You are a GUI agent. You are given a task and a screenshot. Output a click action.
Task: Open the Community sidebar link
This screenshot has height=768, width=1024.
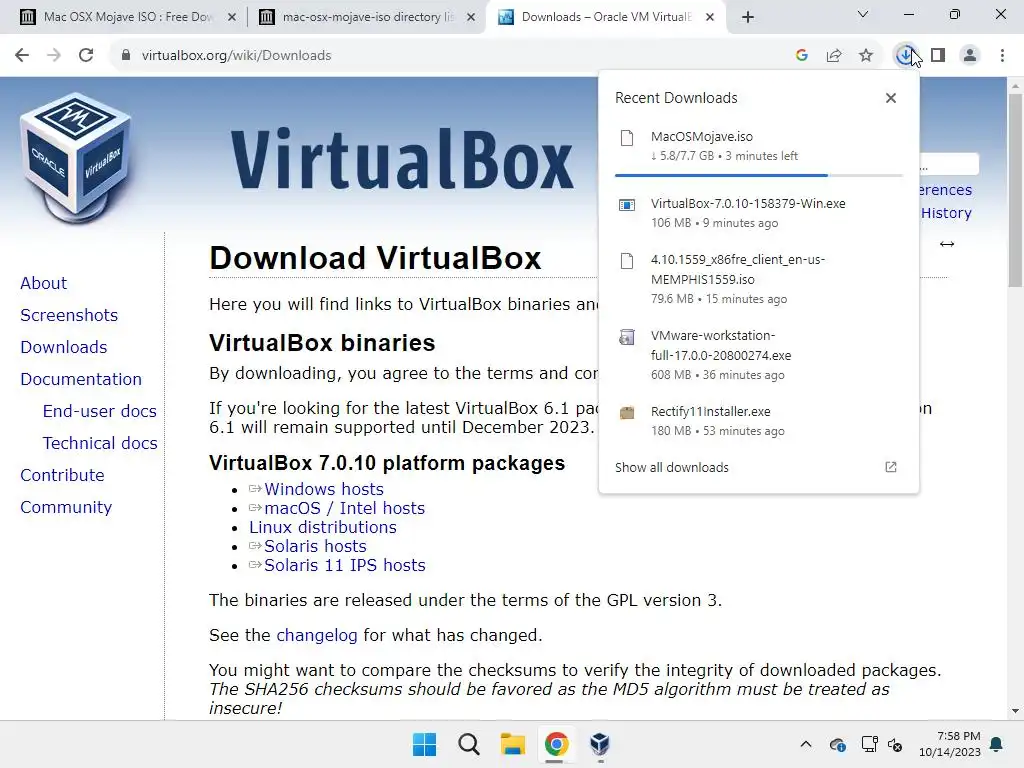pos(66,507)
